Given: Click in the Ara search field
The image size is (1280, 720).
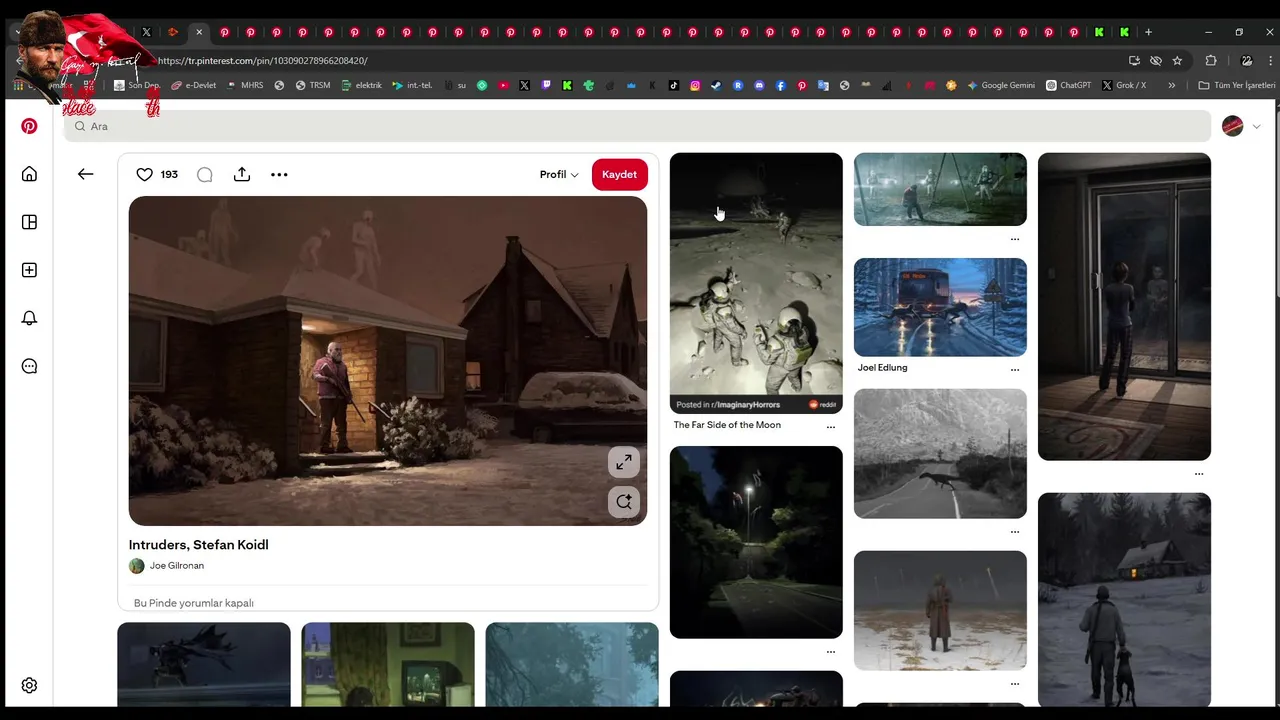Looking at the screenshot, I should click(638, 126).
